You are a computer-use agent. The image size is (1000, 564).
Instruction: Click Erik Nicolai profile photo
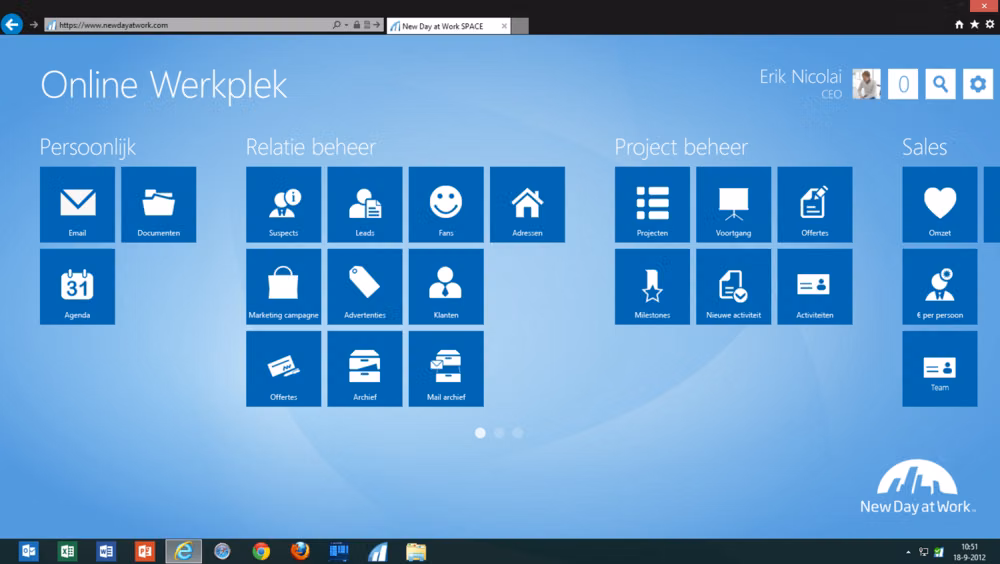click(x=866, y=84)
